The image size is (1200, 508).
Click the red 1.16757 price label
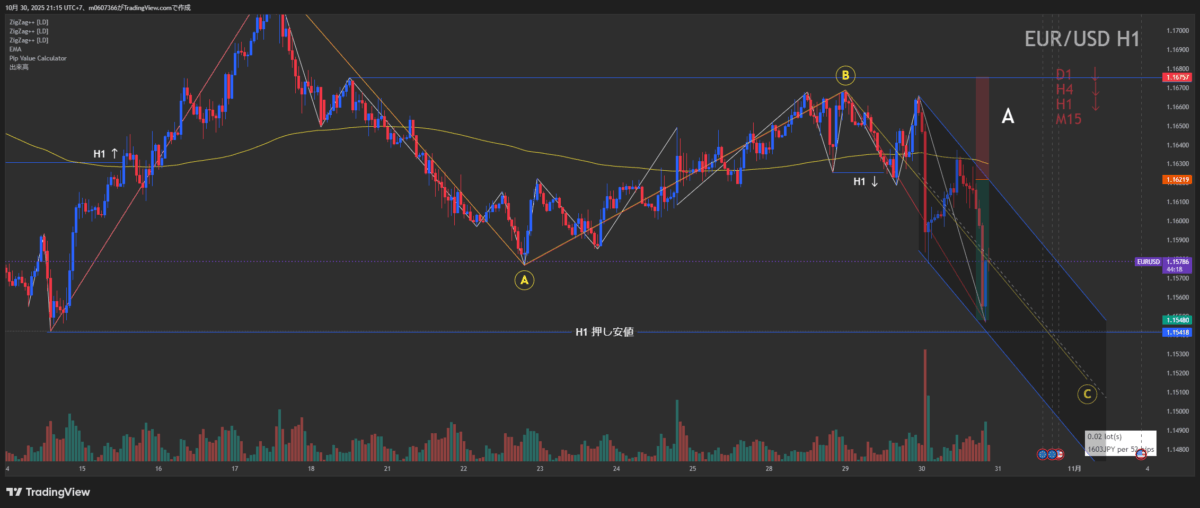1174,77
